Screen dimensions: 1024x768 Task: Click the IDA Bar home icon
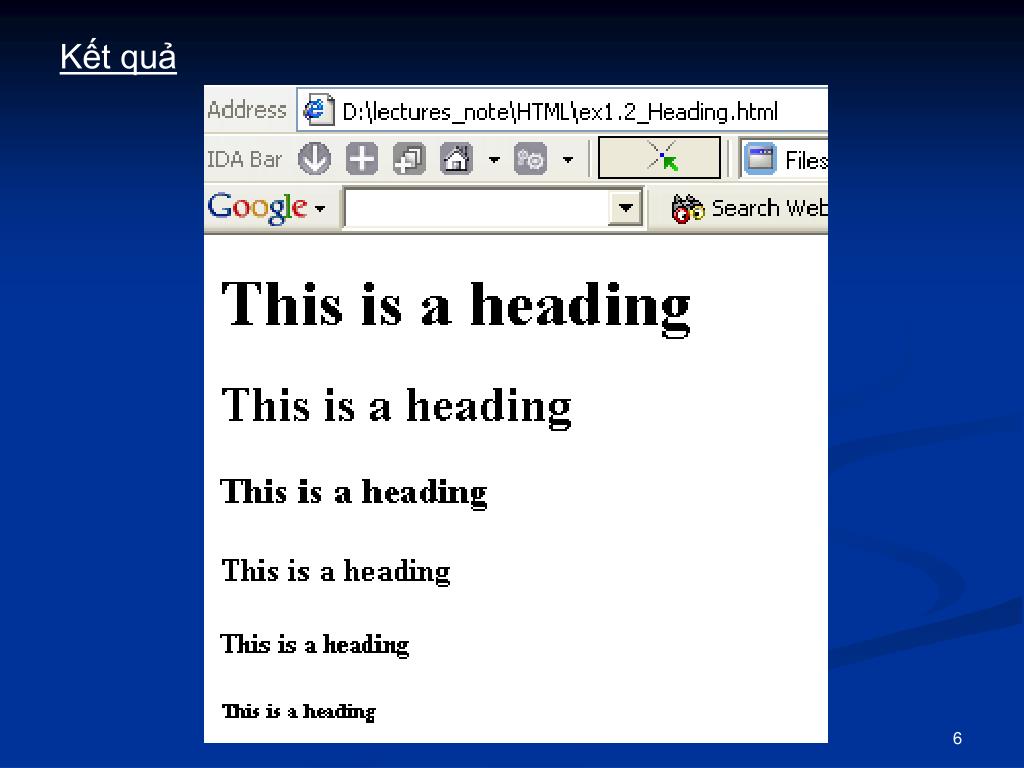tap(456, 159)
